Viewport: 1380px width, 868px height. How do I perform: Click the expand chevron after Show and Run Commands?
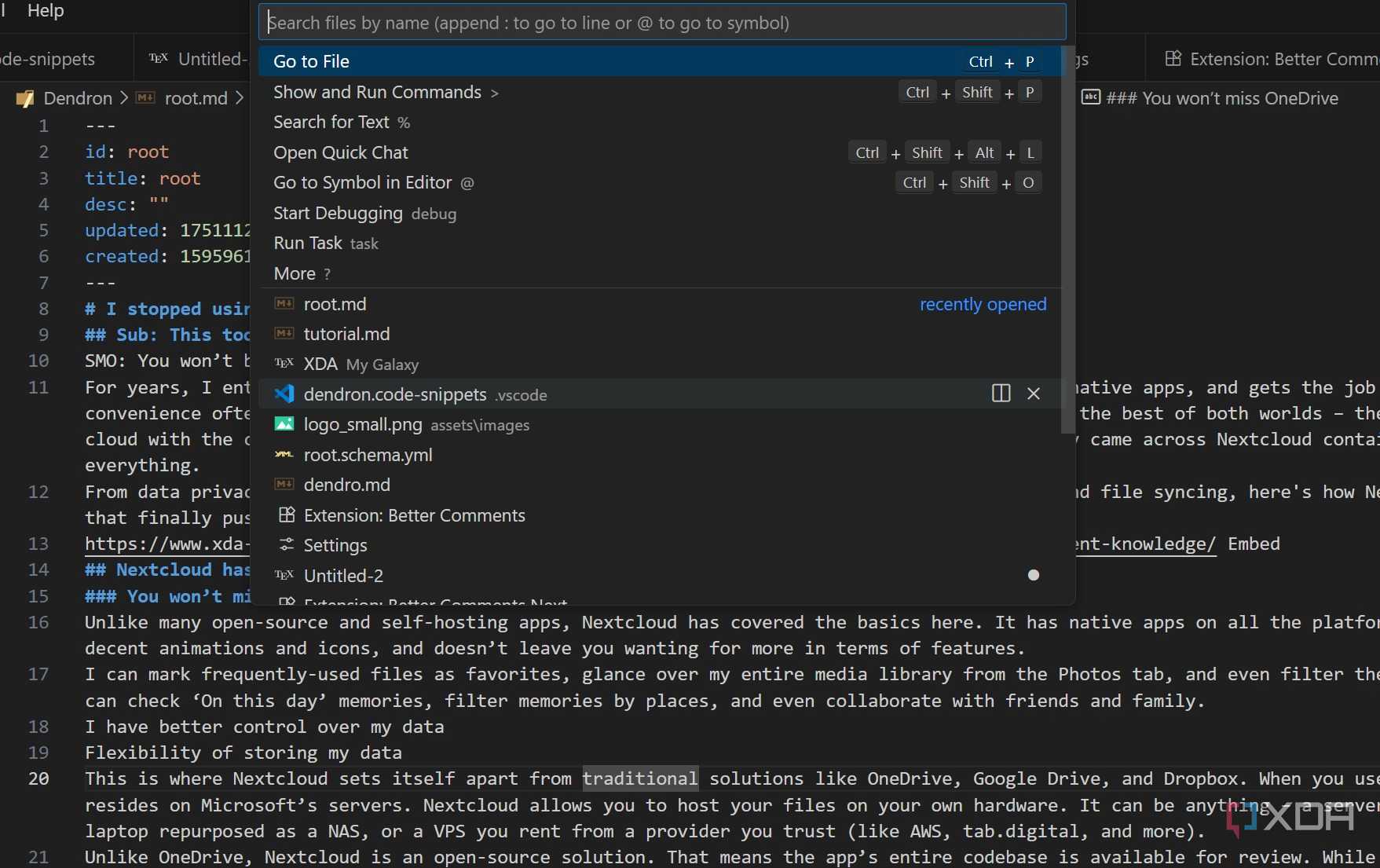coord(494,93)
